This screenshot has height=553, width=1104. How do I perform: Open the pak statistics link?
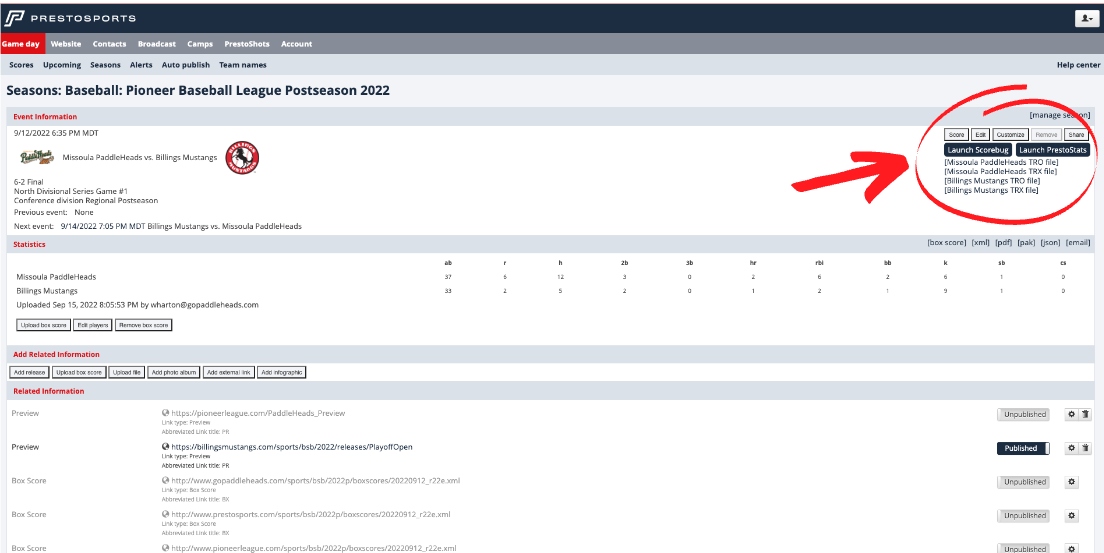coord(1027,243)
